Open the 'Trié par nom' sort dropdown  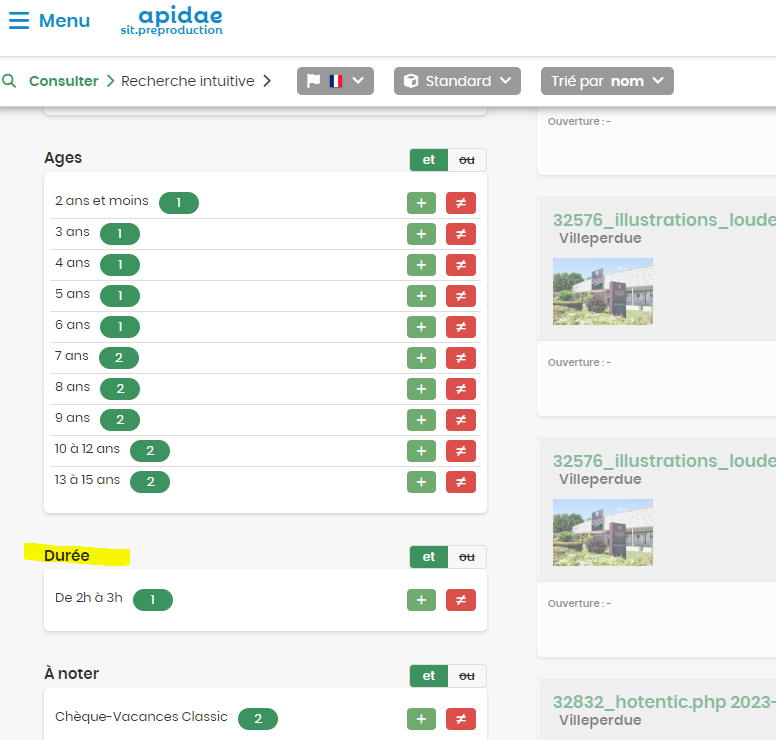coord(607,81)
